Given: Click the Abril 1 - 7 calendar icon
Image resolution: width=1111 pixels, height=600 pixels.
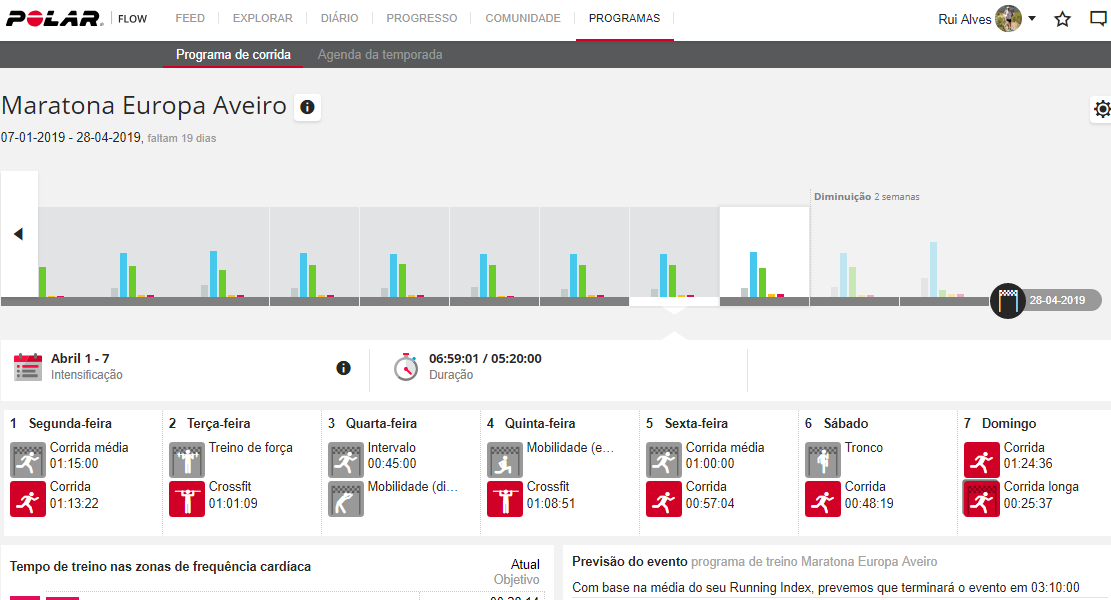Looking at the screenshot, I should (x=28, y=367).
